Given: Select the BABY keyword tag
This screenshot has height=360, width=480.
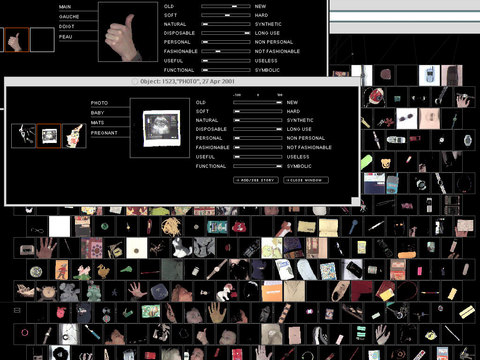Looking at the screenshot, I should [97, 113].
